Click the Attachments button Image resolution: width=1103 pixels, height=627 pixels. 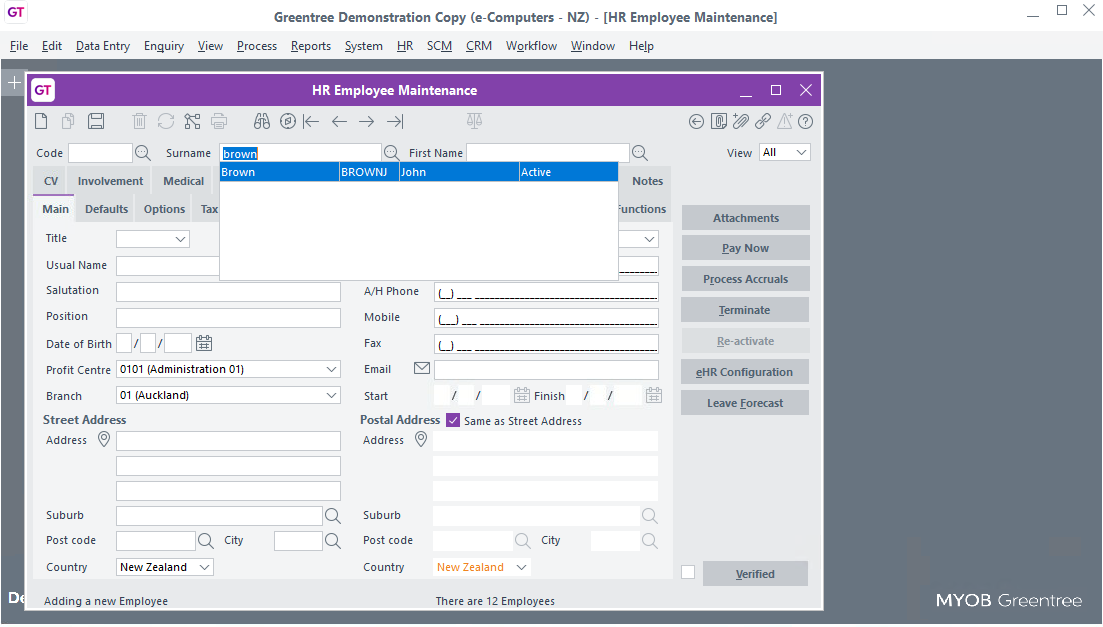746,218
